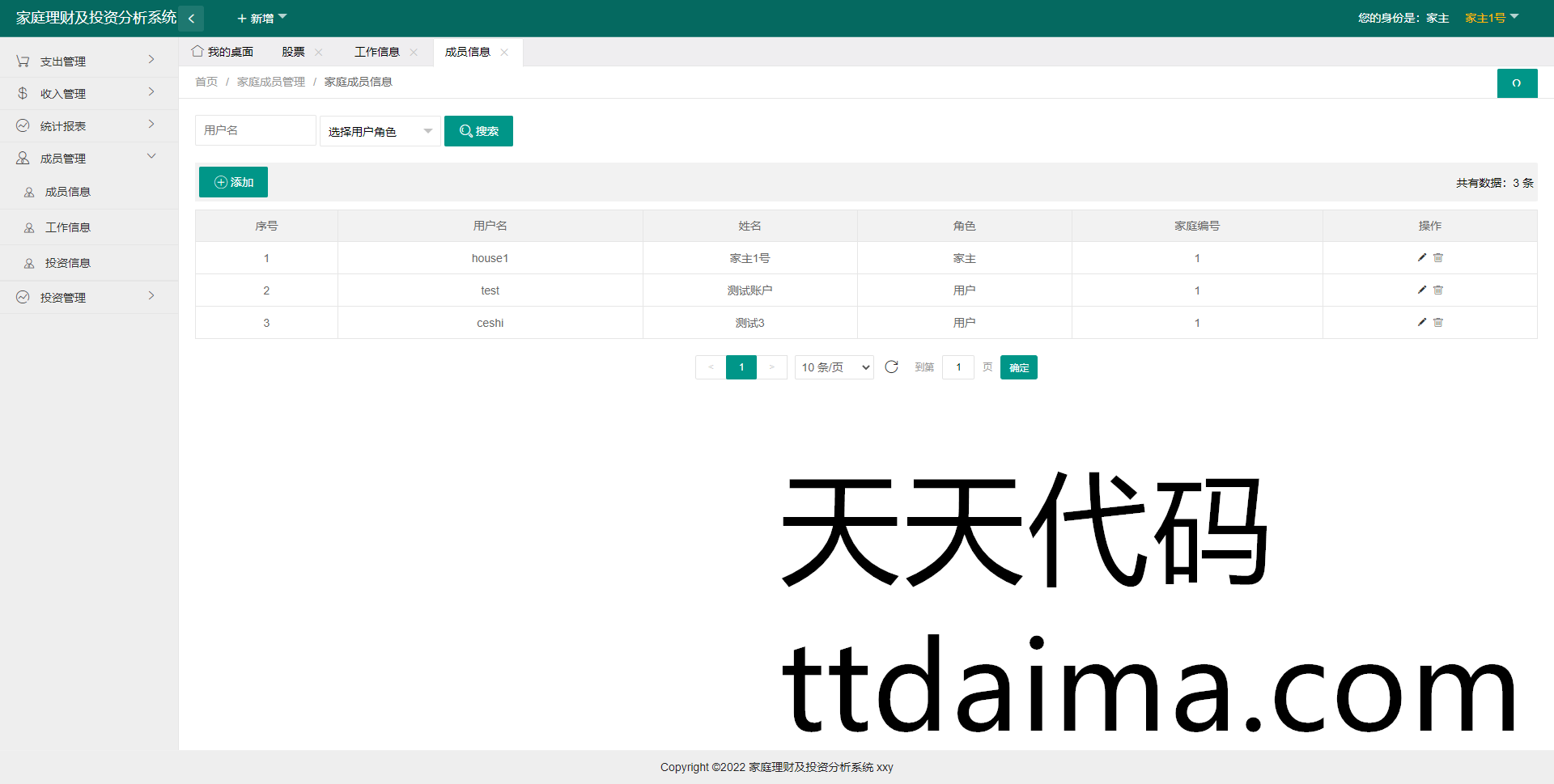Switch to the 我的桌面 tab
This screenshot has width=1554, height=784.
click(x=223, y=52)
